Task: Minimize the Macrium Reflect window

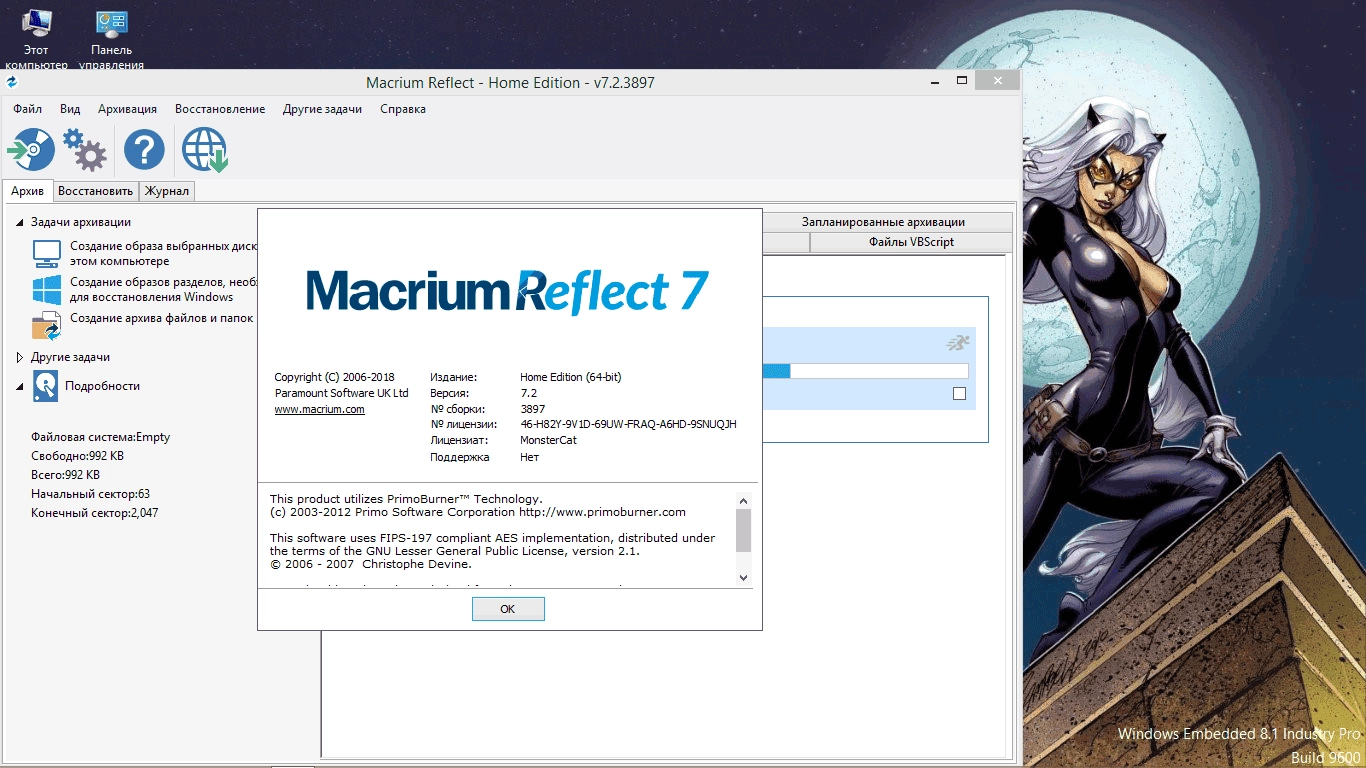Action: click(934, 81)
